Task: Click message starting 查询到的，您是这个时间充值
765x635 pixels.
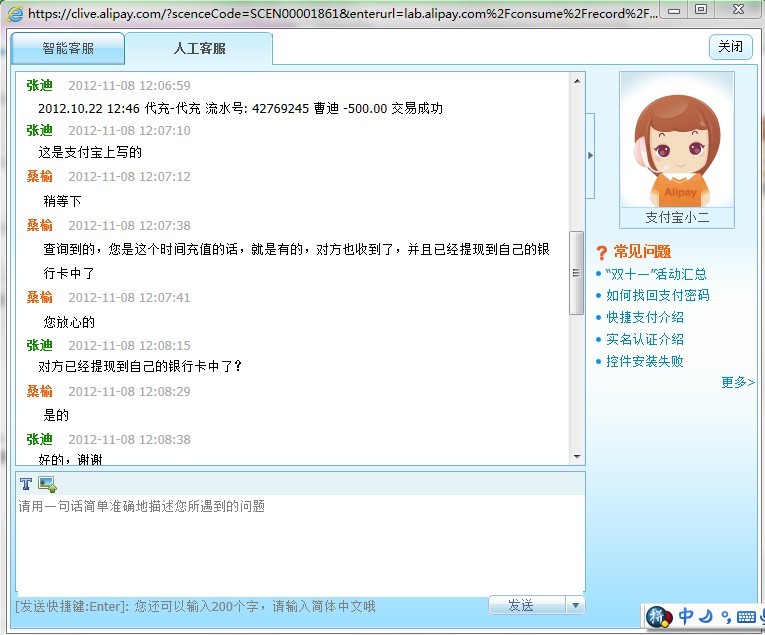Action: click(x=297, y=261)
